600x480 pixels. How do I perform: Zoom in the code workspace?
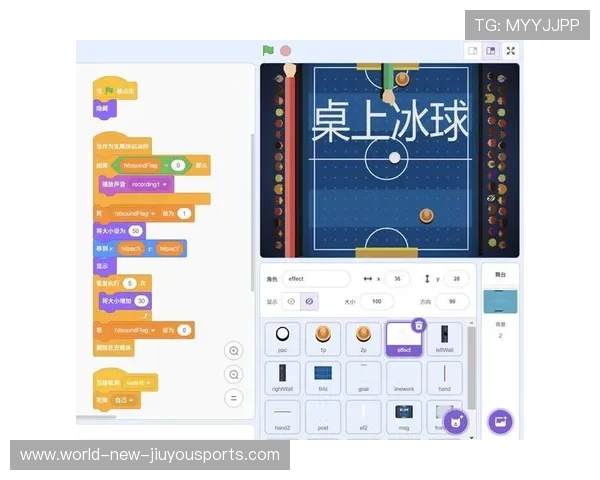tap(234, 351)
